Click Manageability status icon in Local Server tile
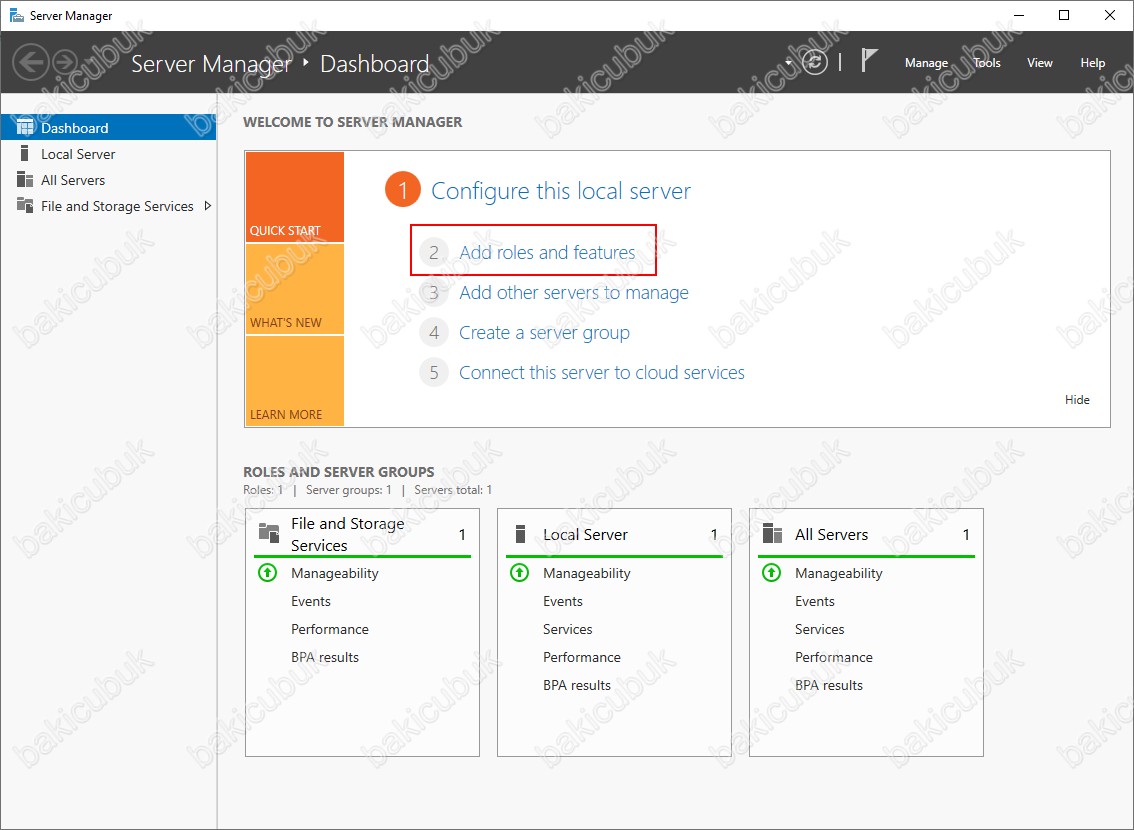The width and height of the screenshot is (1134, 830). 519,573
